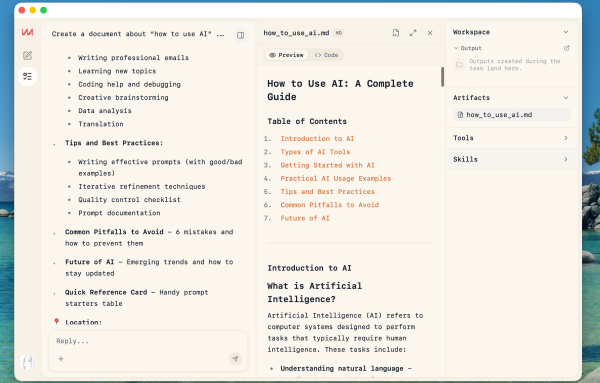Click the MD file type badge
The width and height of the screenshot is (600, 383).
(339, 33)
